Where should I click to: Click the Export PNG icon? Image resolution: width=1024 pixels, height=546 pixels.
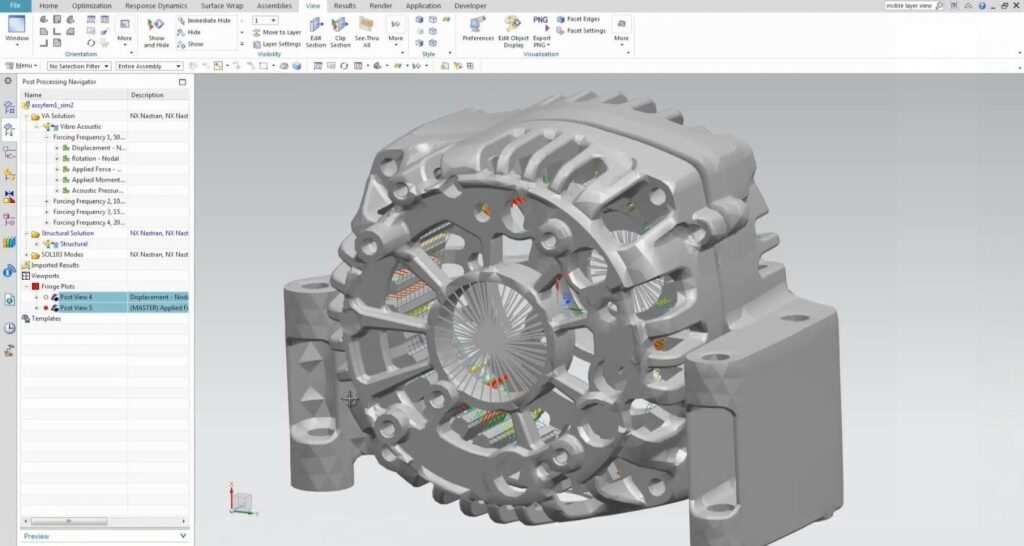point(541,31)
